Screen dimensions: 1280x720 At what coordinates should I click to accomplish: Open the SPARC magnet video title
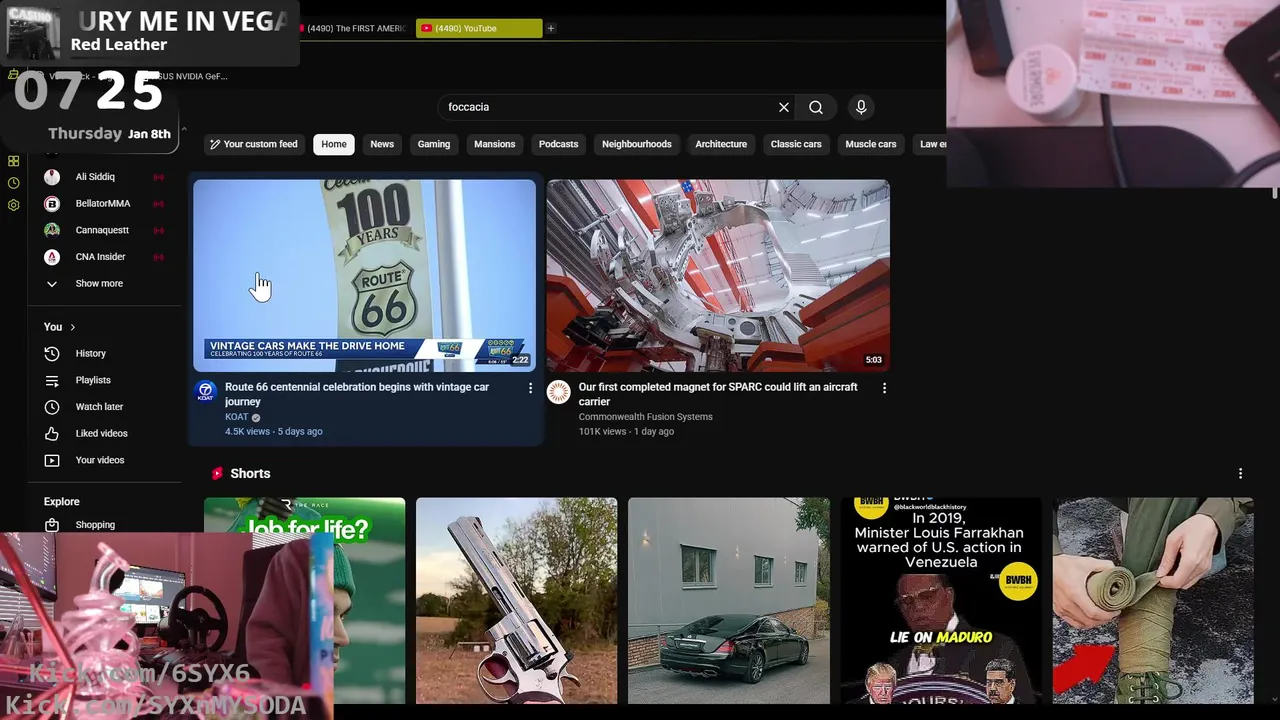pyautogui.click(x=718, y=394)
